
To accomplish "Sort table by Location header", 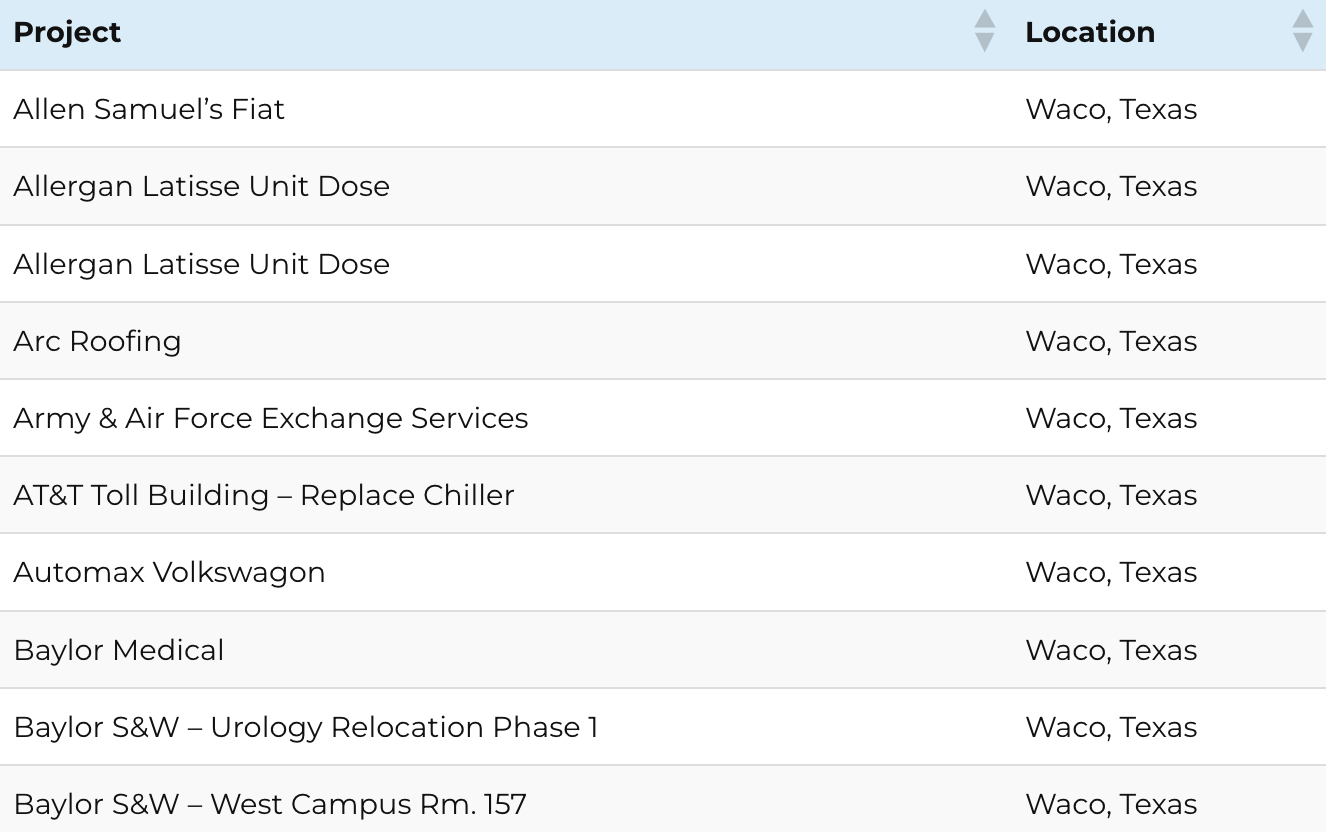I will pos(1090,32).
